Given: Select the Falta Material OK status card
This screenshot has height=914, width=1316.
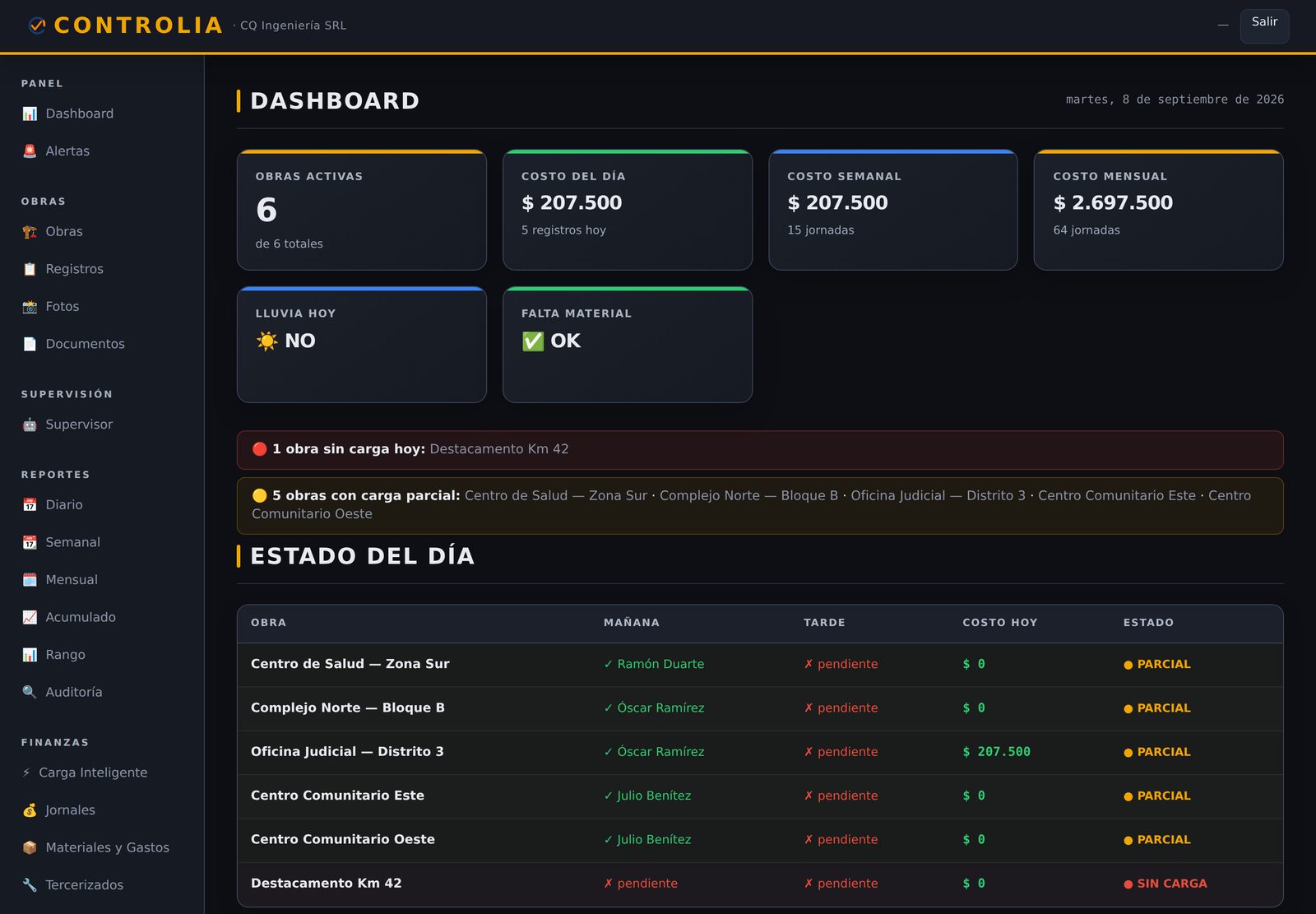Looking at the screenshot, I should (x=628, y=345).
